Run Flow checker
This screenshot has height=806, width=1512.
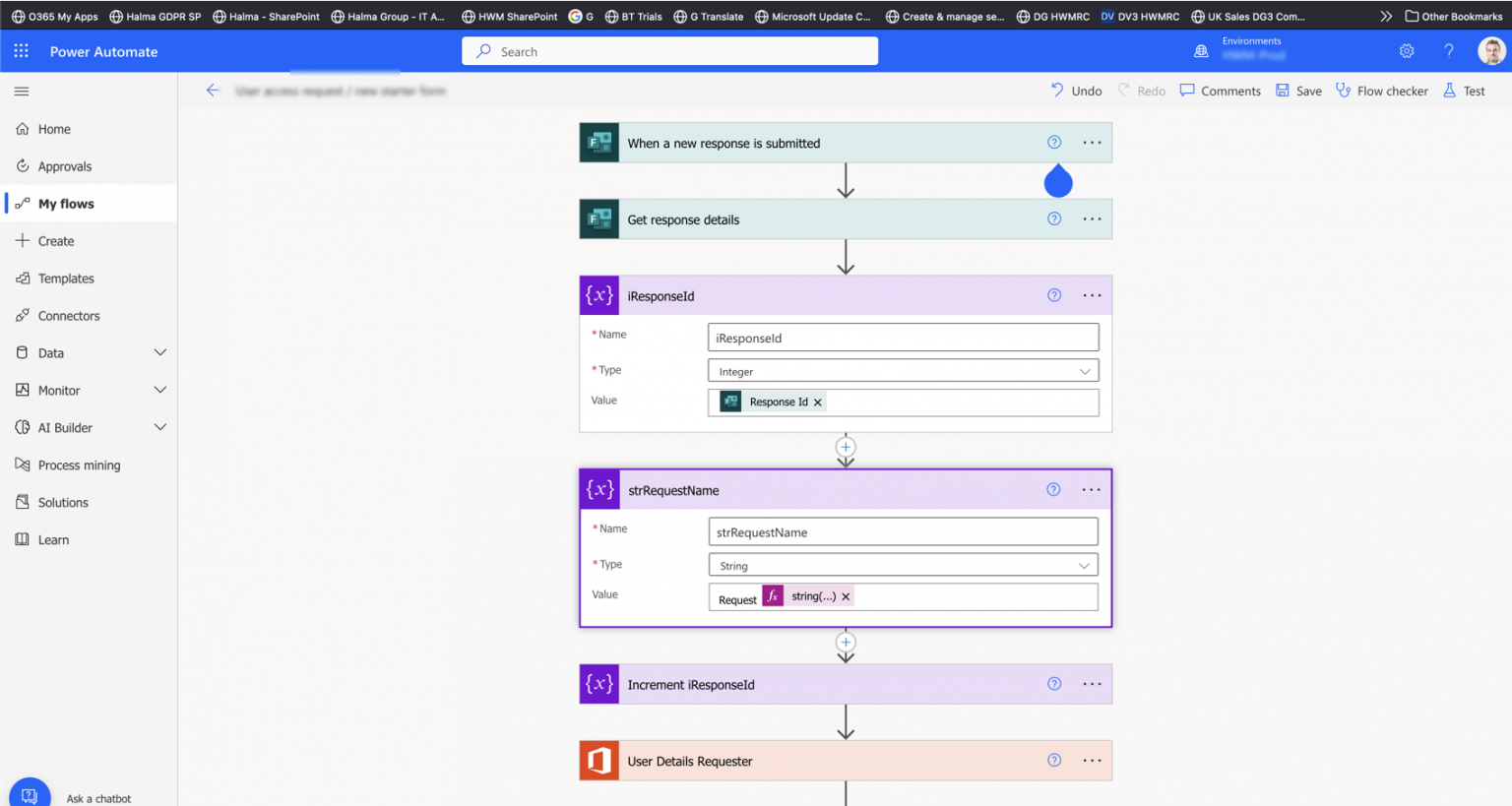coord(1382,90)
